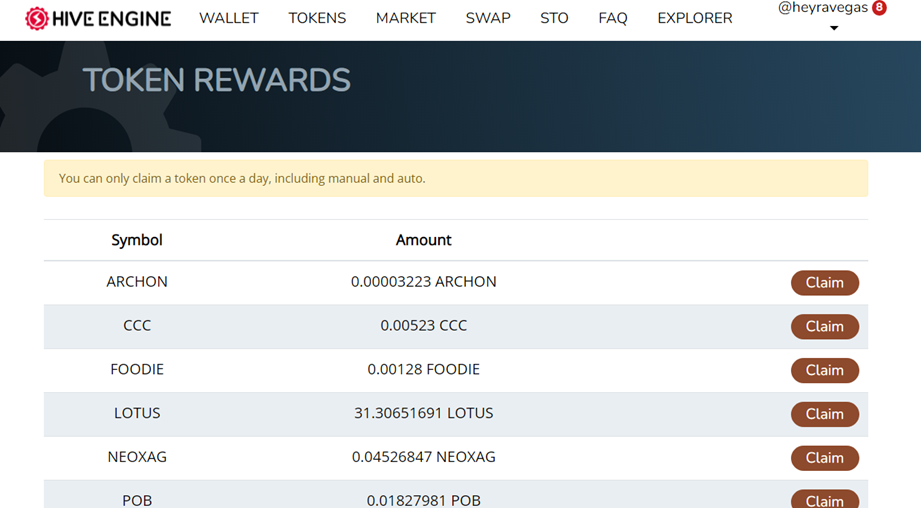
Task: Click the amount 31.30651691 LOTUS
Action: (423, 413)
